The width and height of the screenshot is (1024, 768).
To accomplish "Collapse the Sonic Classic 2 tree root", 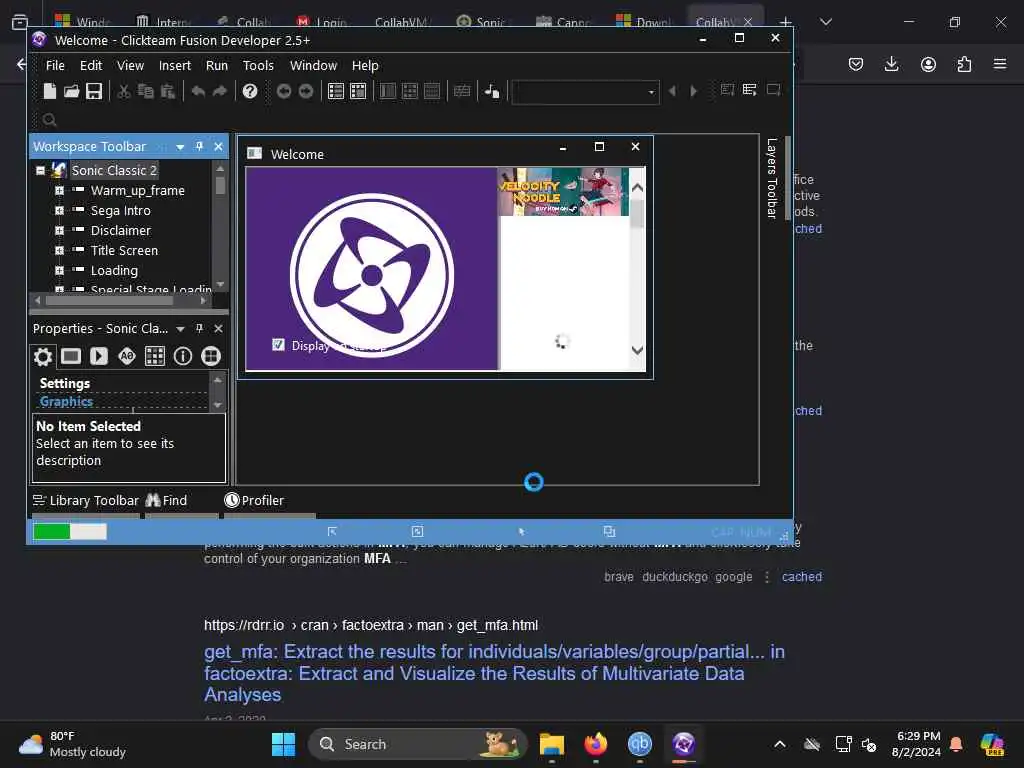I will (x=40, y=170).
